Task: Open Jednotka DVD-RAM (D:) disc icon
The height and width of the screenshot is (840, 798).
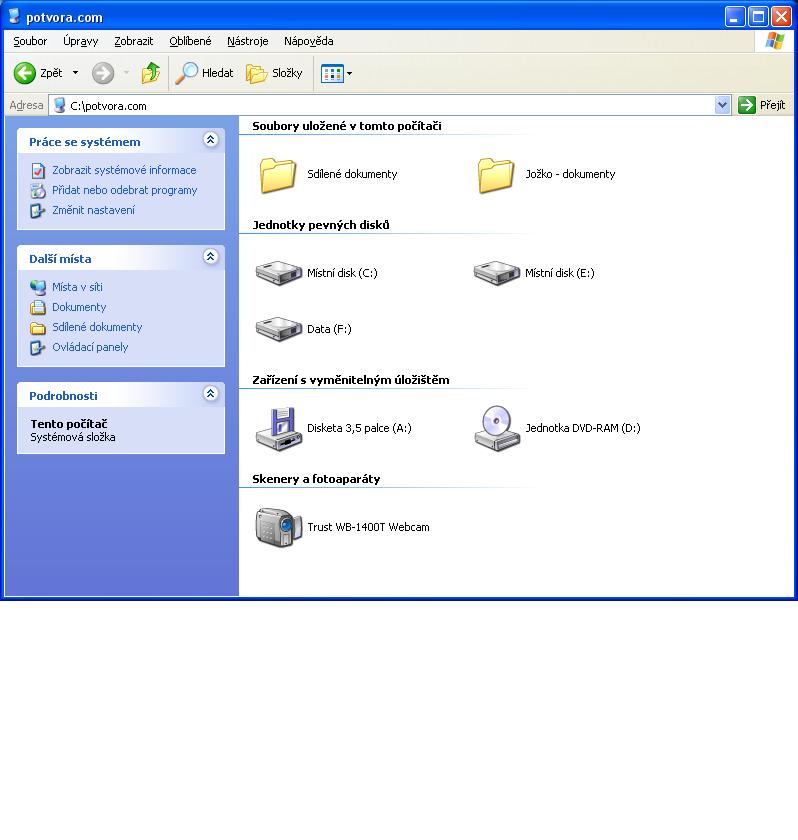Action: [497, 428]
